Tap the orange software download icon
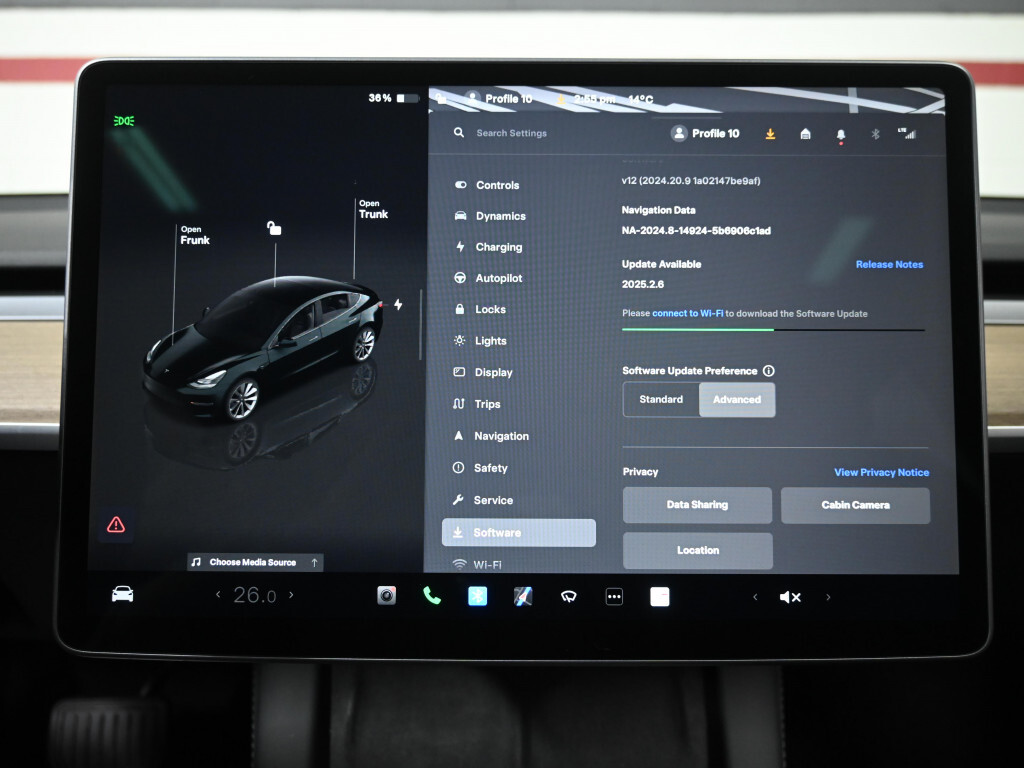The width and height of the screenshot is (1024, 768). [x=770, y=134]
